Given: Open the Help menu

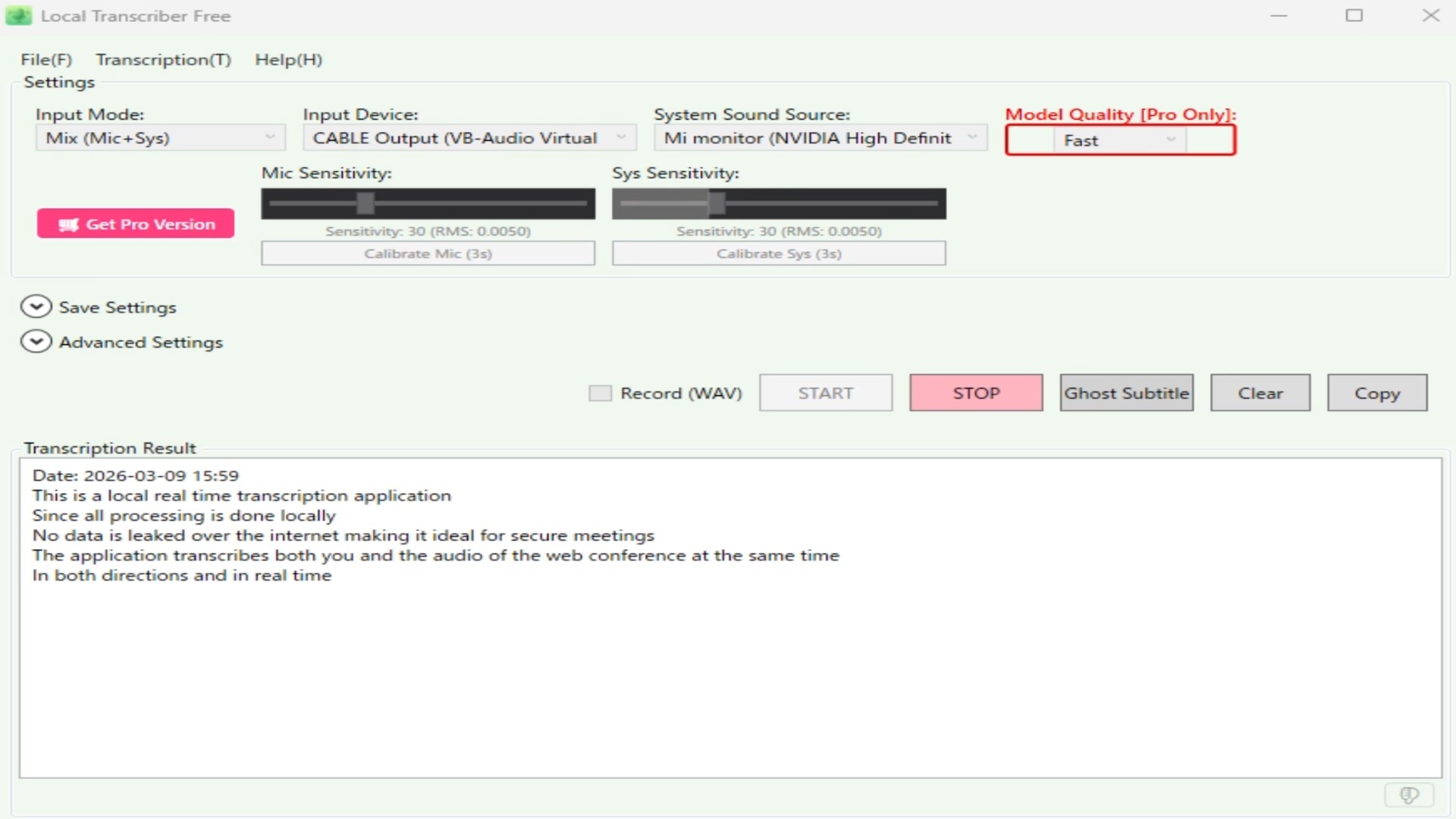Looking at the screenshot, I should [288, 60].
